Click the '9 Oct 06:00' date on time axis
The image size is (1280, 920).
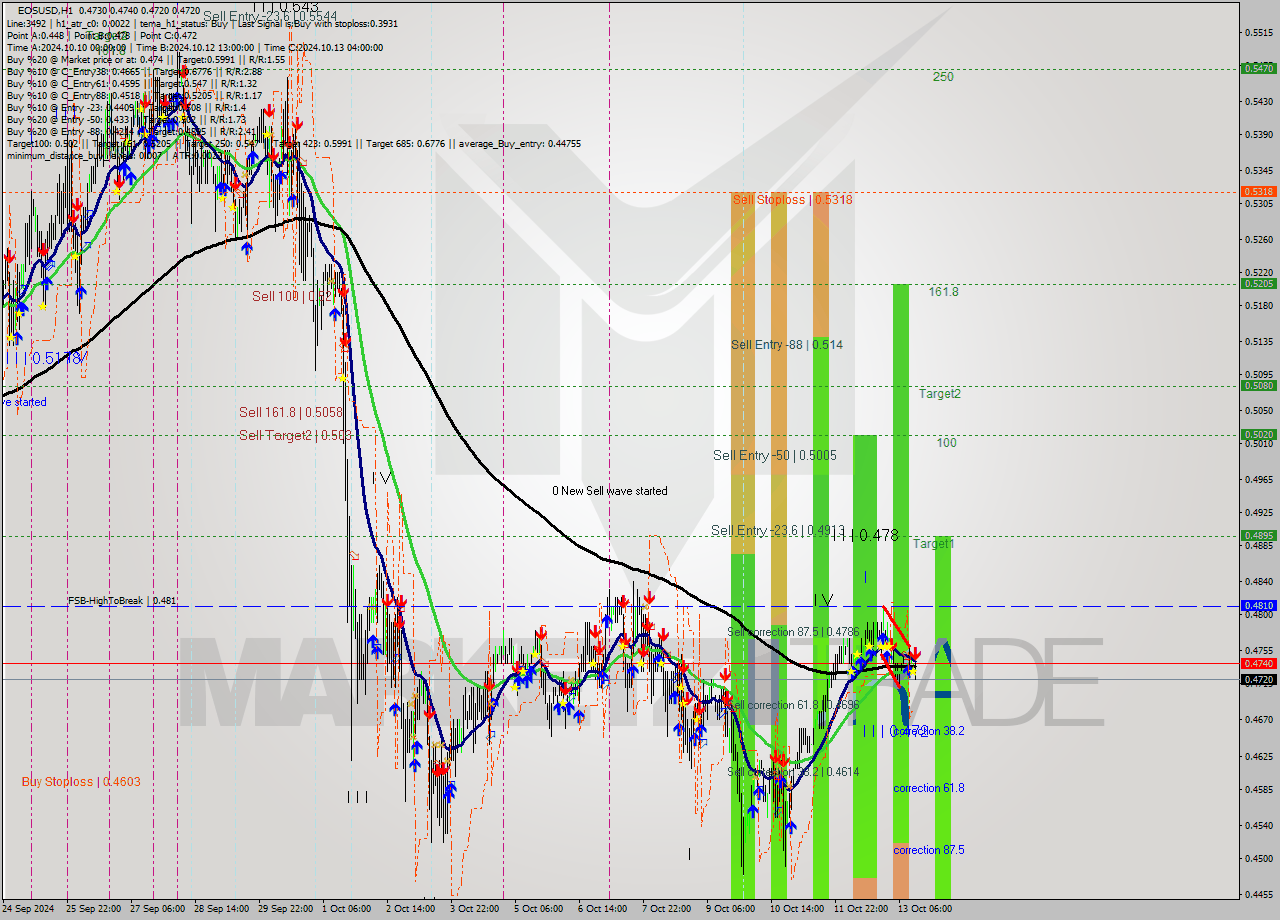tap(730, 909)
